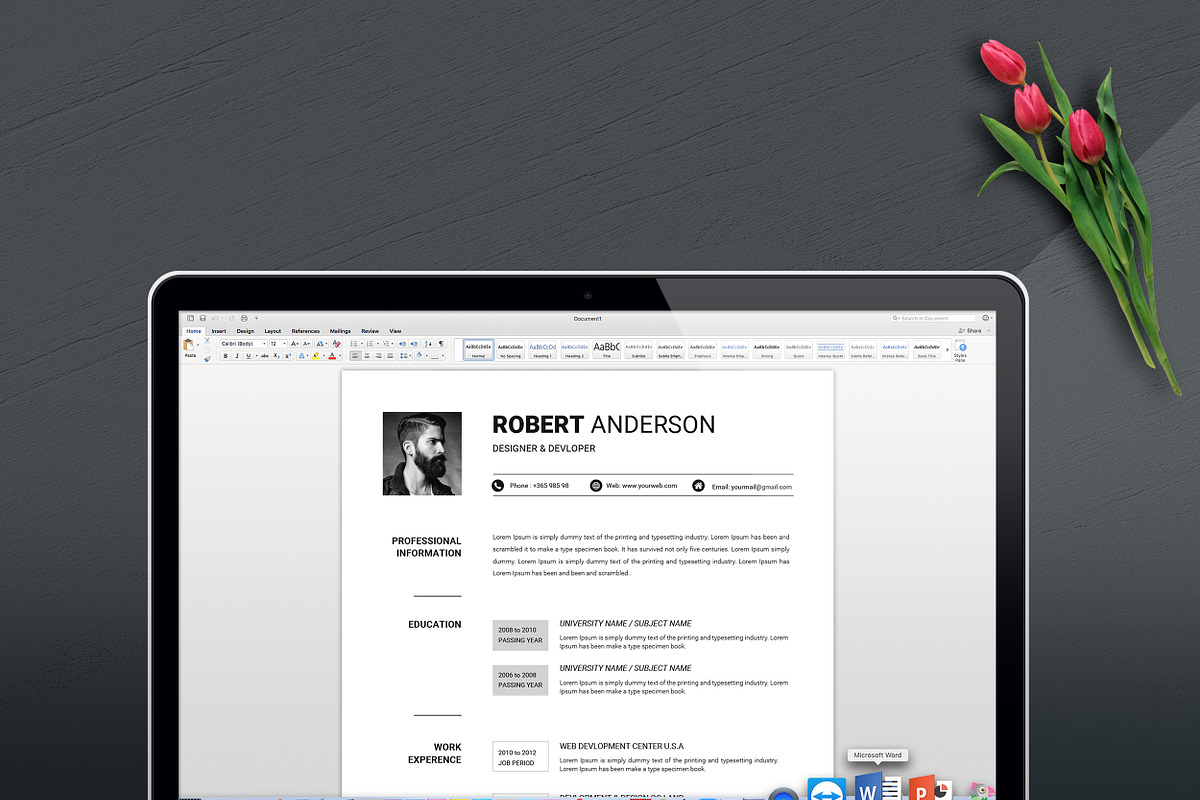Image resolution: width=1200 pixels, height=800 pixels.
Task: Apply the Heading 1 style
Action: click(543, 349)
